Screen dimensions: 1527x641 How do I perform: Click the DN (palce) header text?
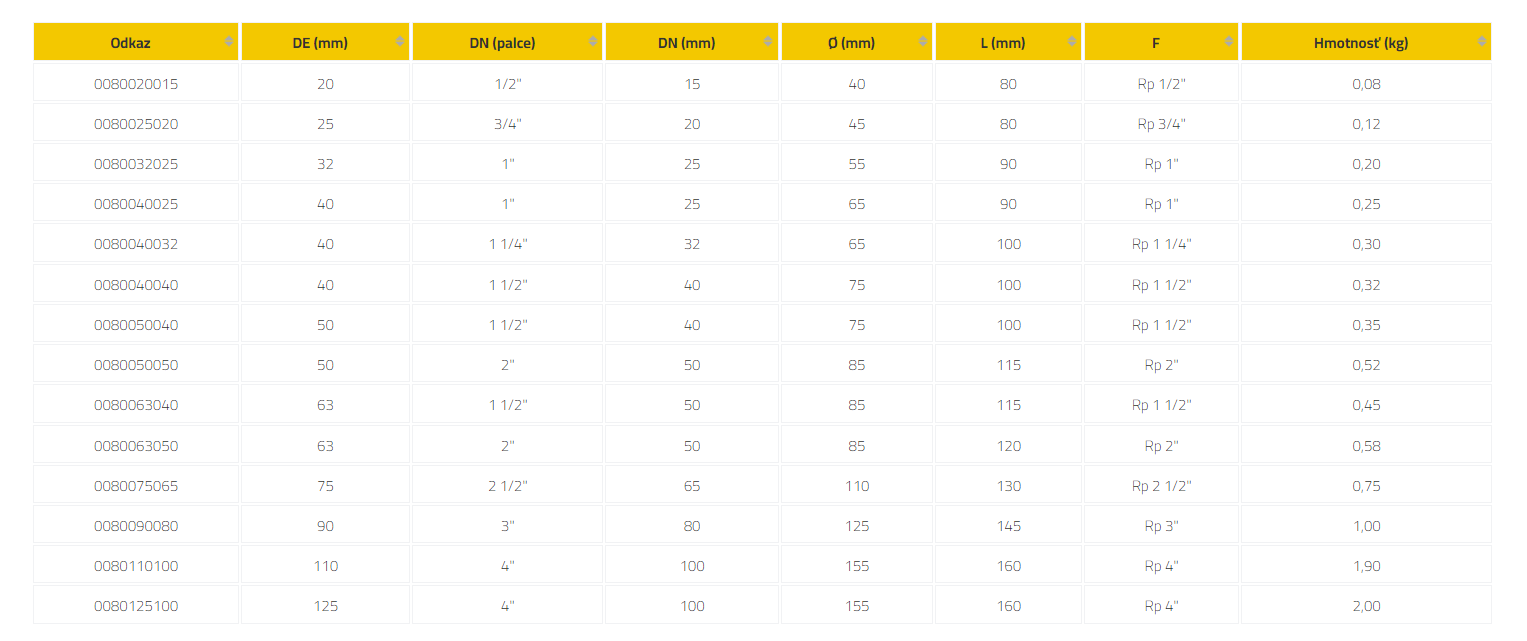coord(508,43)
